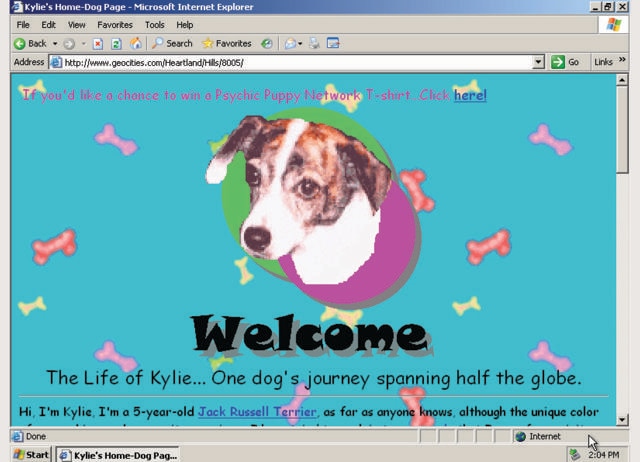
Task: Restore down the Internet Explorer window
Action: click(608, 7)
